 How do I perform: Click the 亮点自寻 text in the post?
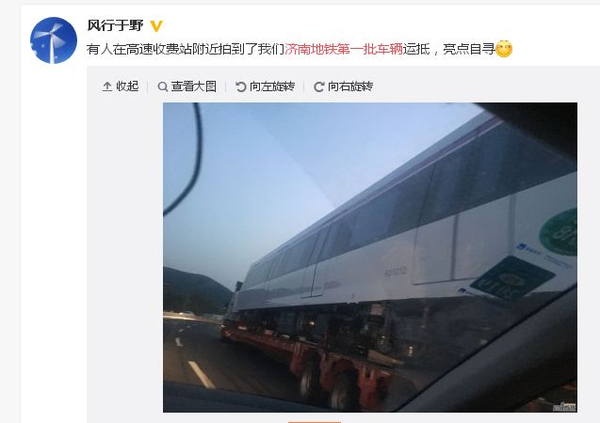[469, 49]
